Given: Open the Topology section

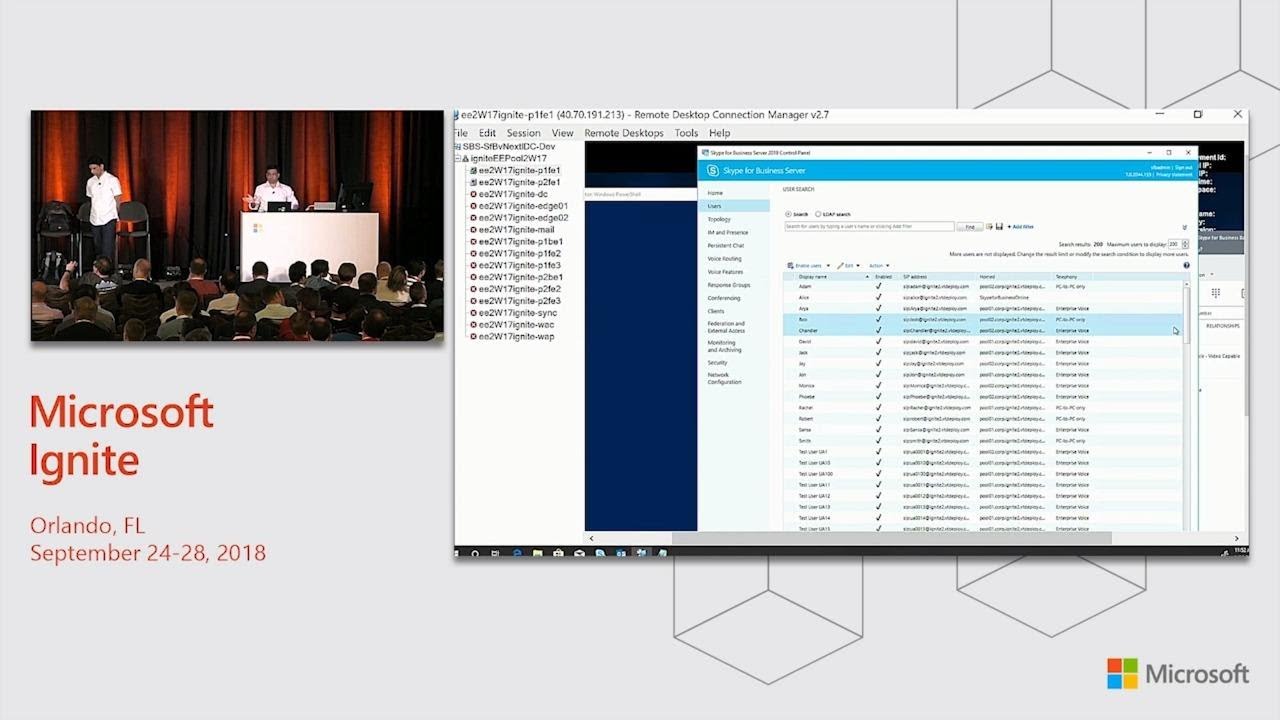Looking at the screenshot, I should pos(719,219).
